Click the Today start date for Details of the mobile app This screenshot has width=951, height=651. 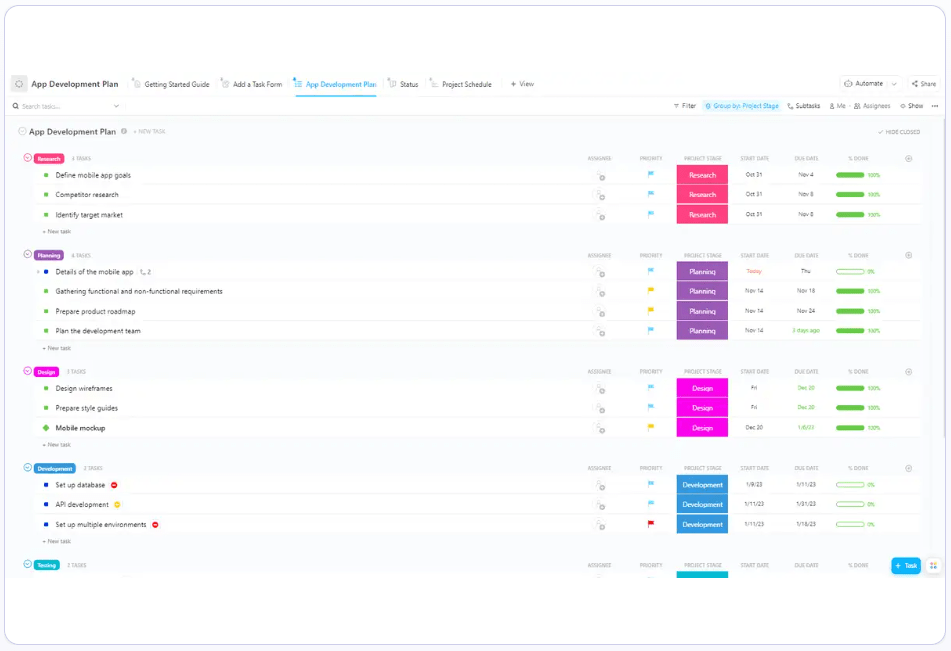point(754,271)
